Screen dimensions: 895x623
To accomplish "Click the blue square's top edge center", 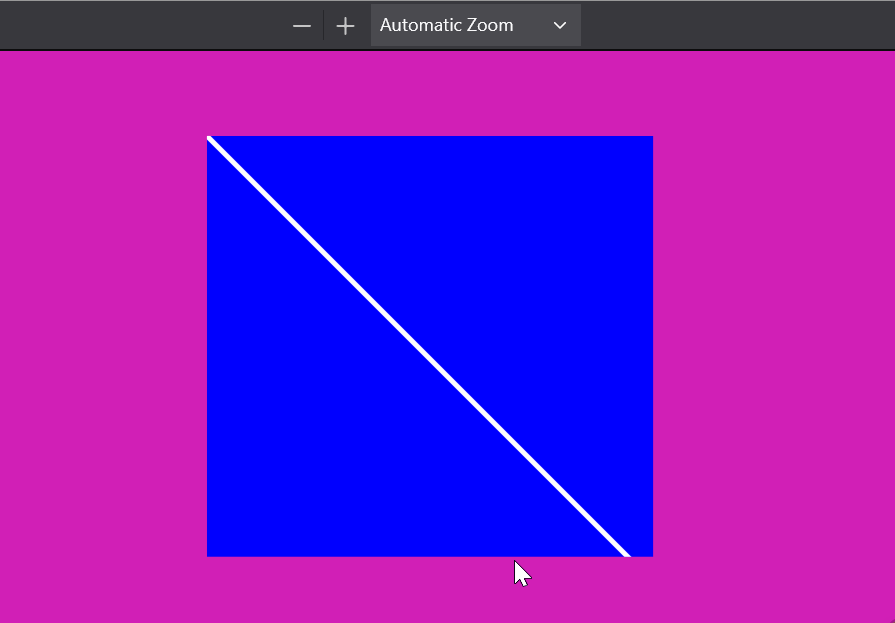I will pos(430,136).
